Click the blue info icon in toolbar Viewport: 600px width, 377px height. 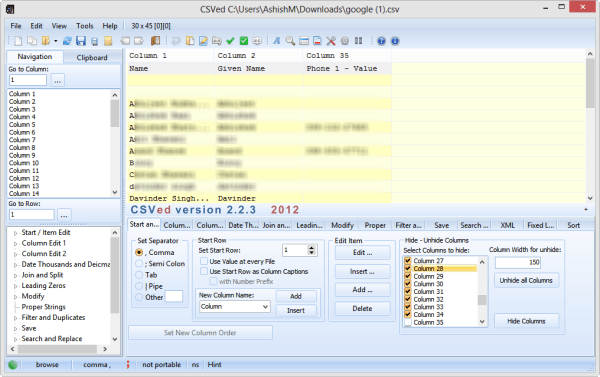(395, 41)
